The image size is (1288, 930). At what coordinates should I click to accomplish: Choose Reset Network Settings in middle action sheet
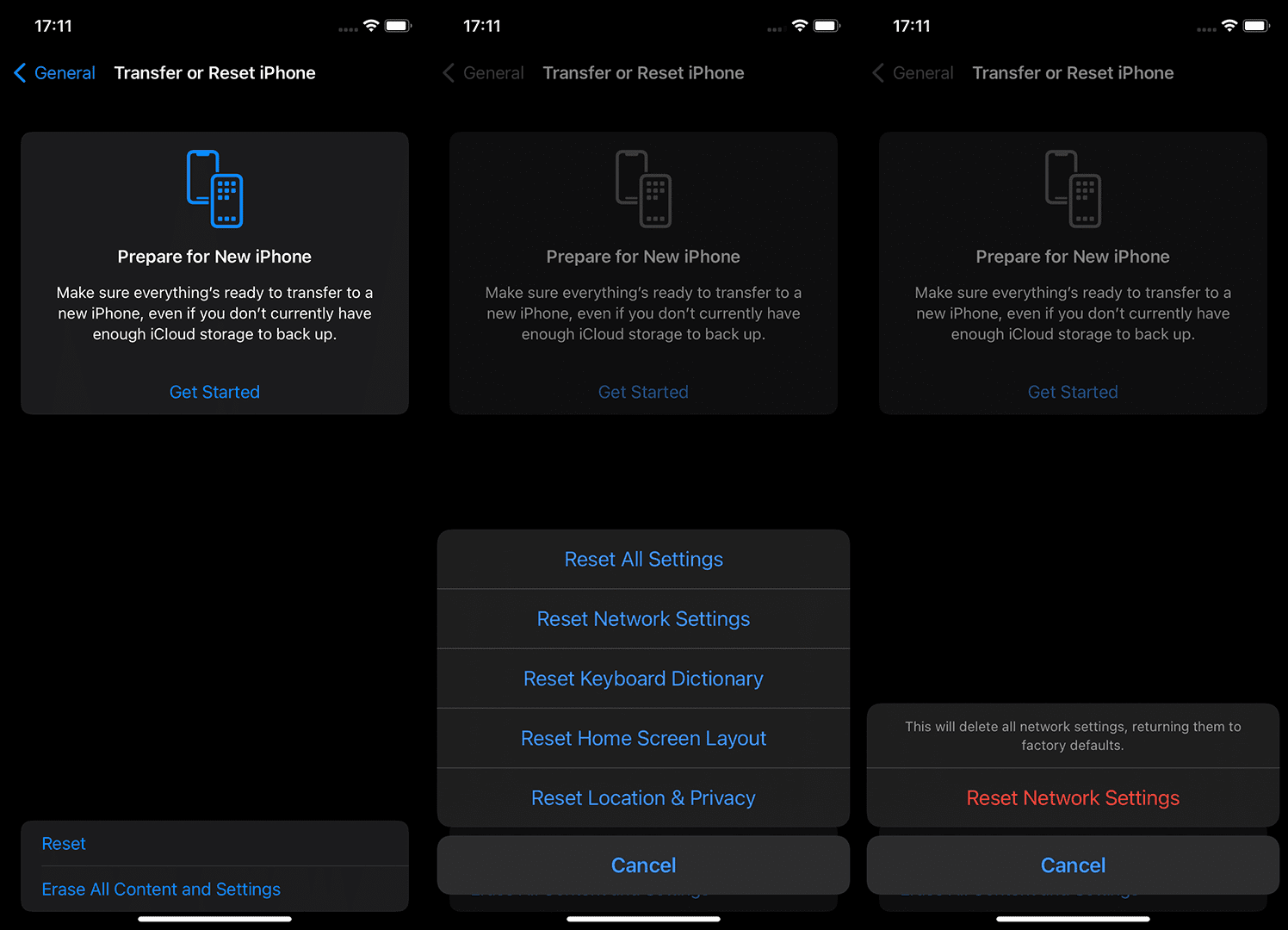click(643, 619)
